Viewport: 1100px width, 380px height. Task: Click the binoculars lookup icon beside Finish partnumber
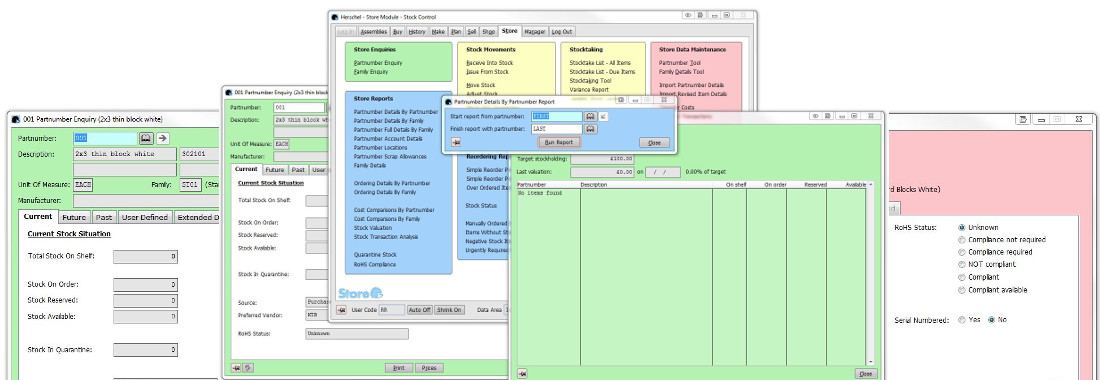(591, 129)
